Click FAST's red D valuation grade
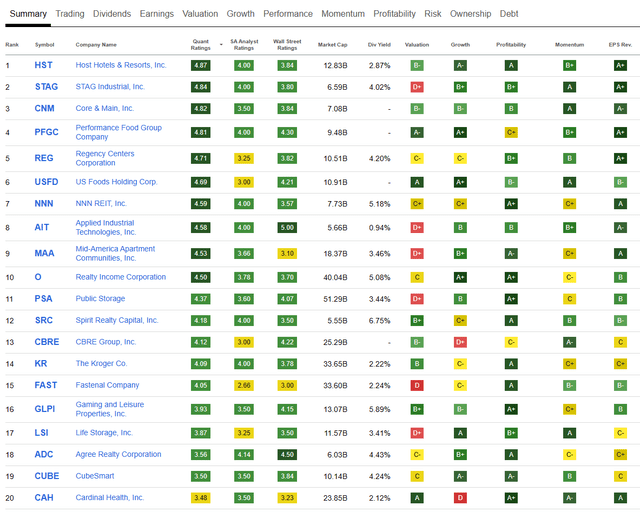 [417, 385]
